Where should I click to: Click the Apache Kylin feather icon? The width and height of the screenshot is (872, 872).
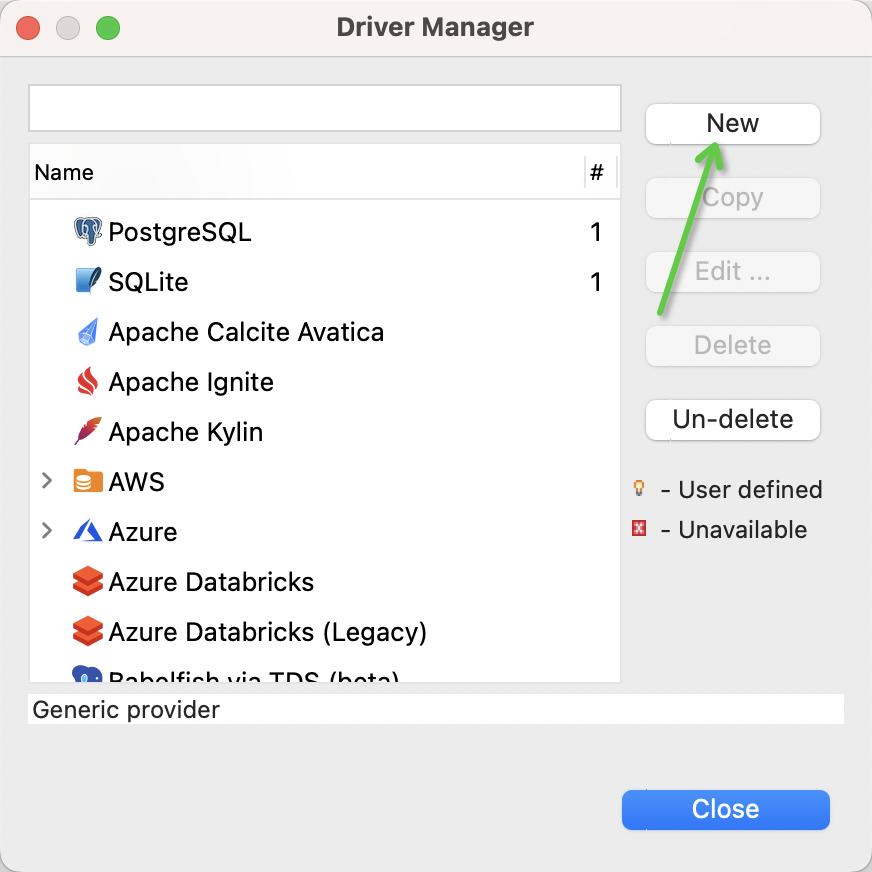[x=88, y=431]
